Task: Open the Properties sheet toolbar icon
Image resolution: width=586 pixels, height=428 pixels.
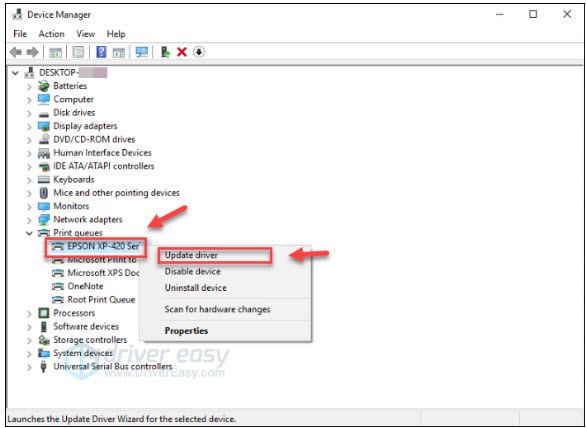Action: 78,52
